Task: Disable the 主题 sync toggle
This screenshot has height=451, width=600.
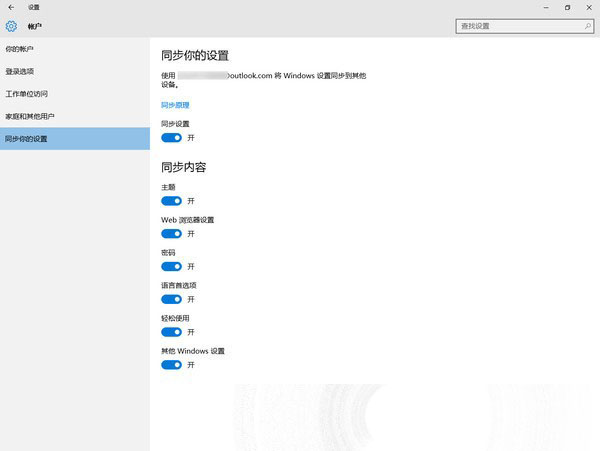Action: pos(171,201)
